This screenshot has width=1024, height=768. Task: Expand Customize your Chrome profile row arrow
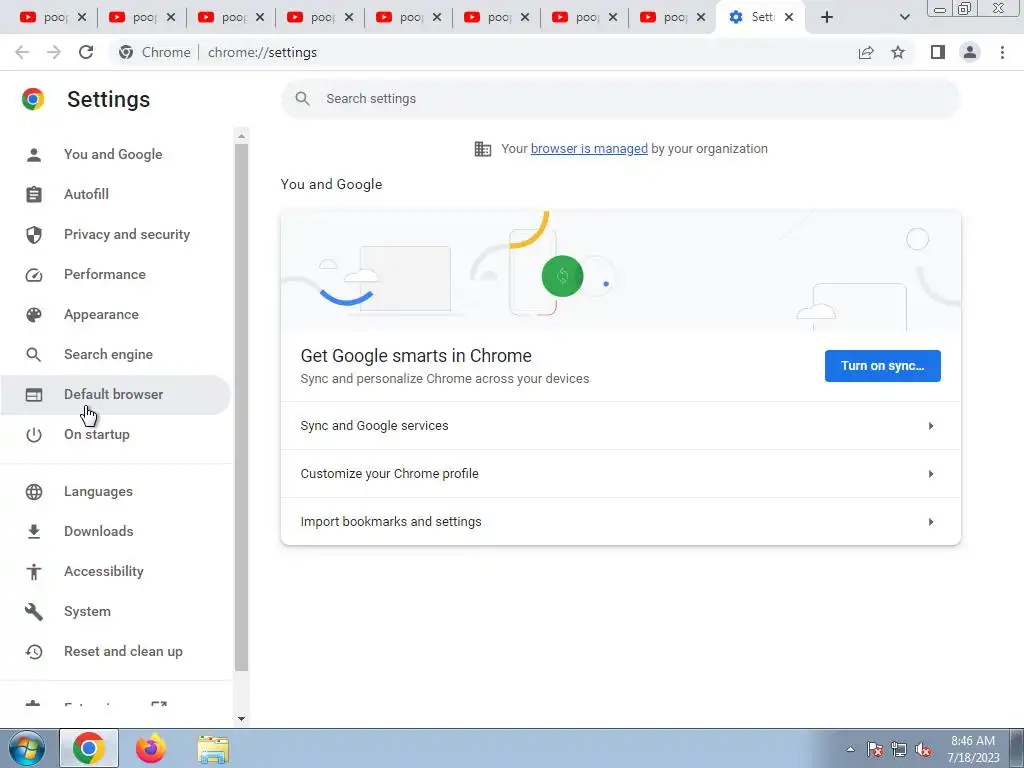tap(931, 474)
